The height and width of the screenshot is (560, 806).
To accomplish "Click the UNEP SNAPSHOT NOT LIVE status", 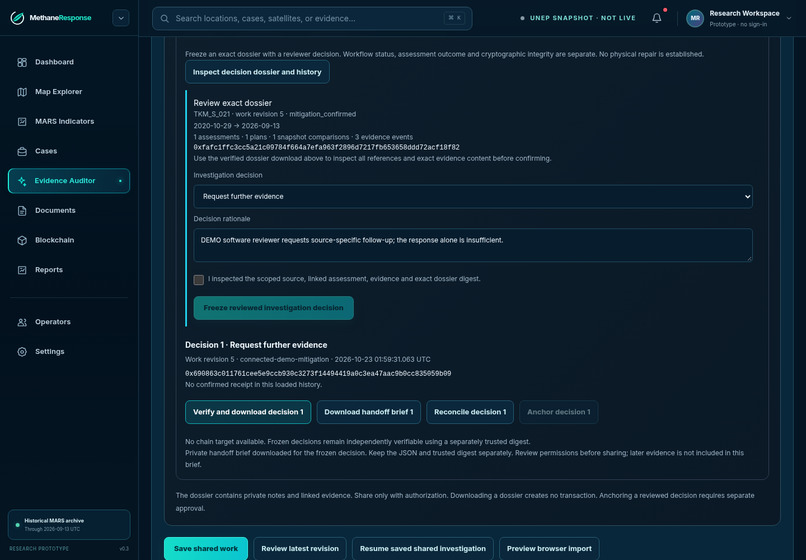I will coord(578,18).
